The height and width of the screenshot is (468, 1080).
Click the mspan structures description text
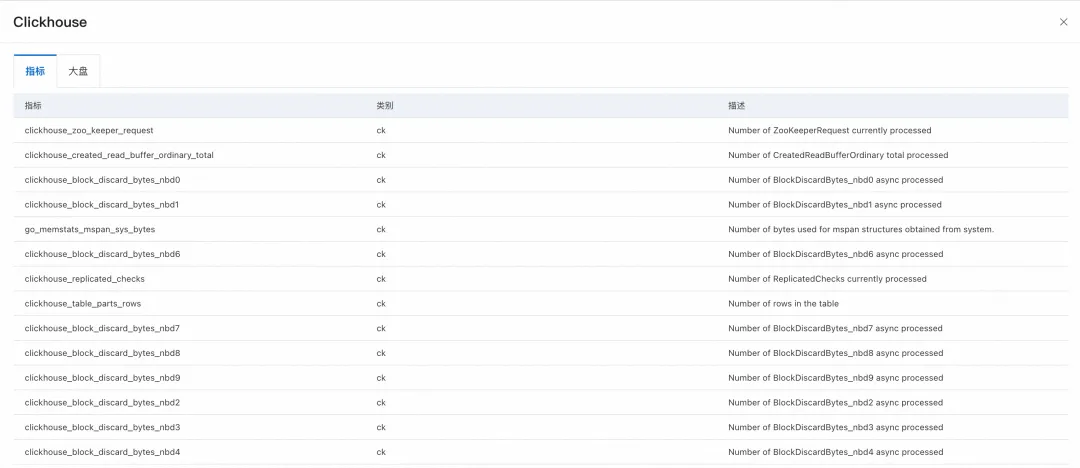861,230
